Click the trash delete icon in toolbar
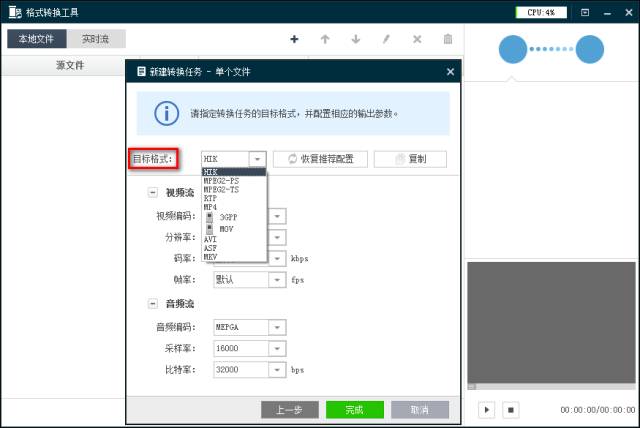 [448, 39]
